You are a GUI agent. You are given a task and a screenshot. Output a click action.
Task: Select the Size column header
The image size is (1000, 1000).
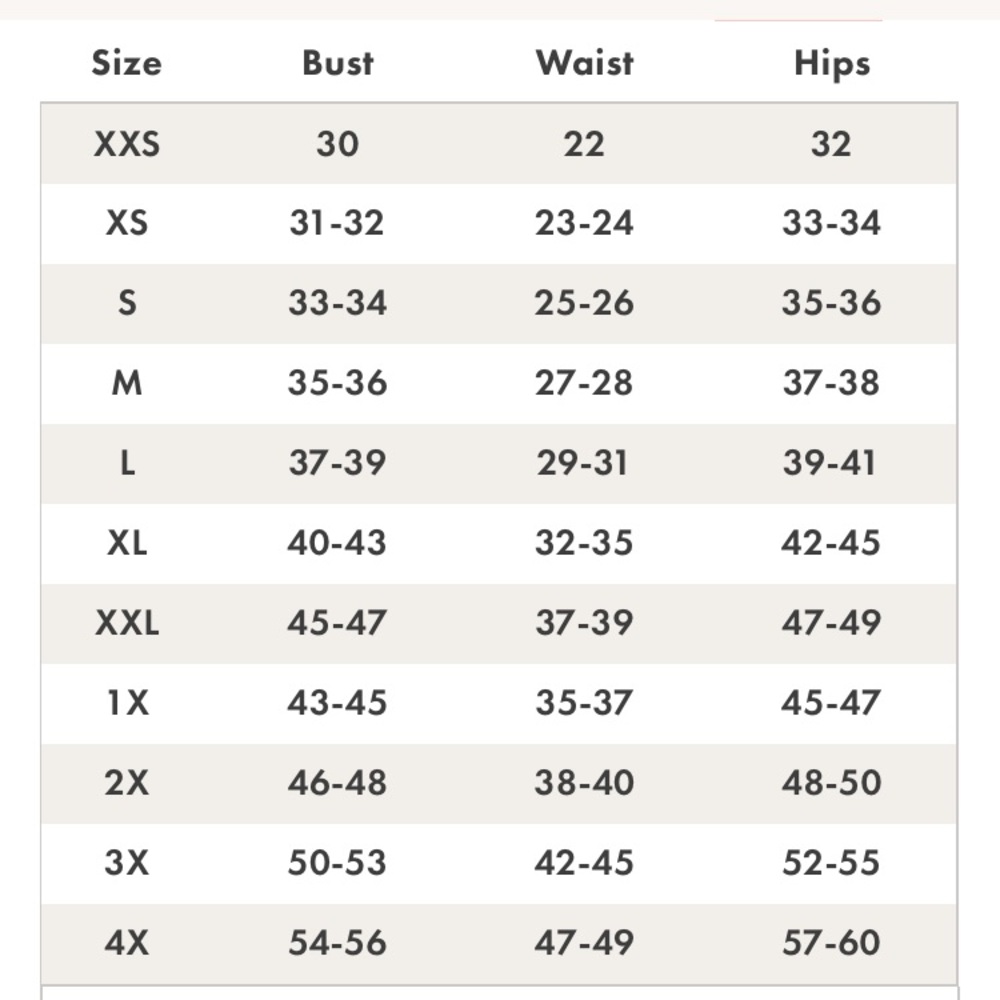tap(126, 63)
